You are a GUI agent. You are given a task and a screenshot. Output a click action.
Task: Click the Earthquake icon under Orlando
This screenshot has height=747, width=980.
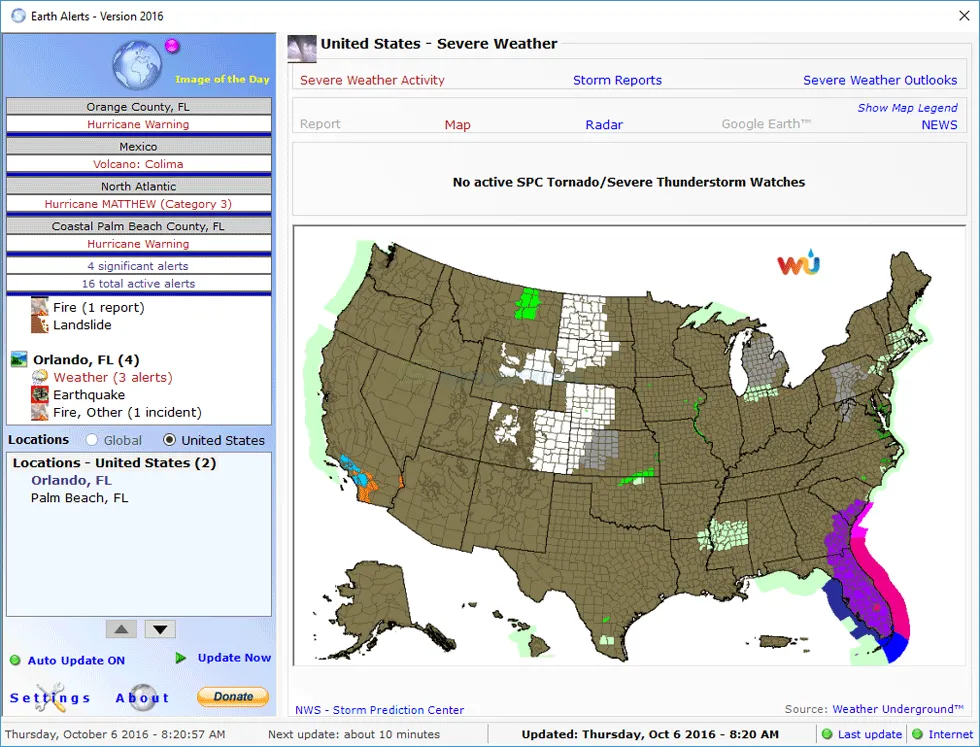pyautogui.click(x=40, y=395)
